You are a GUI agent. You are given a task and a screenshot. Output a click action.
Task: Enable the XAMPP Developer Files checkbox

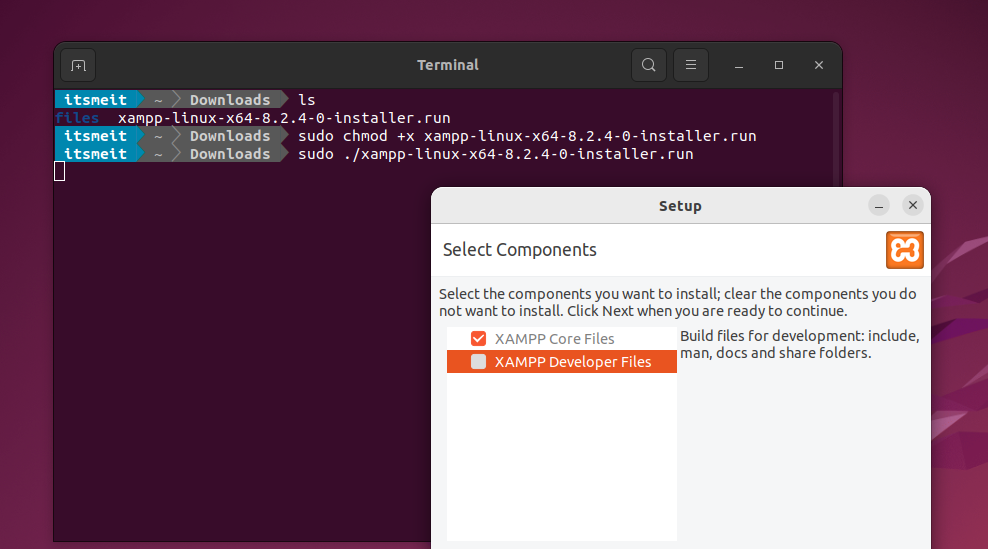479,362
